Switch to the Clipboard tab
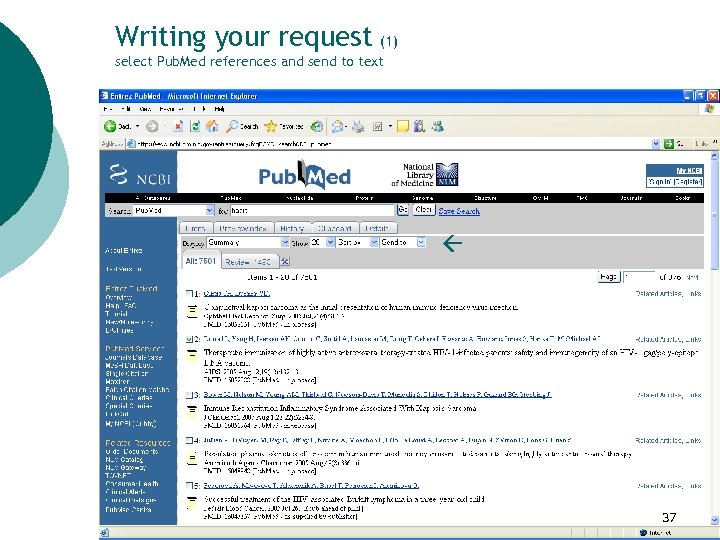 click(335, 228)
